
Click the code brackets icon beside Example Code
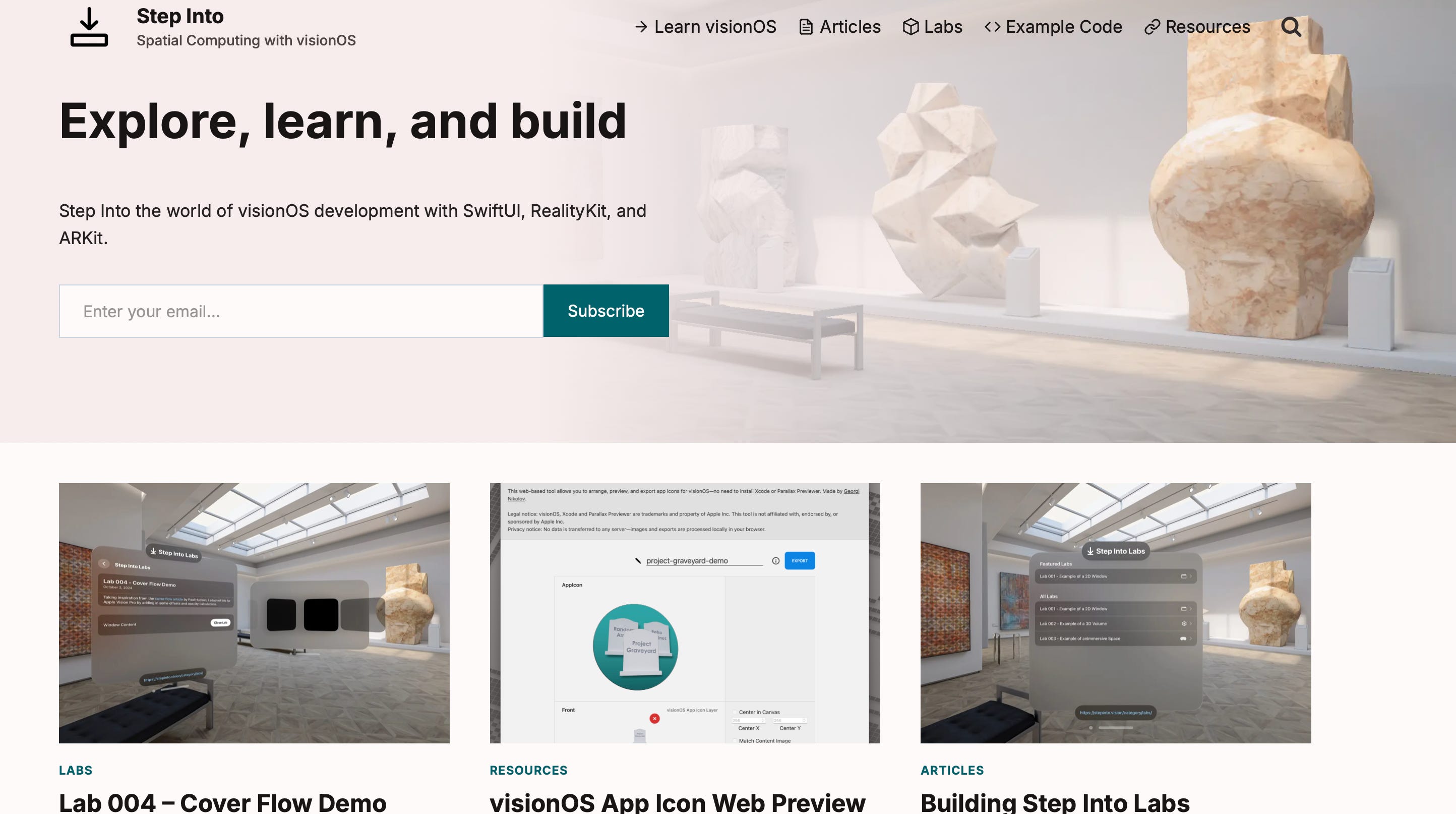pyautogui.click(x=992, y=27)
